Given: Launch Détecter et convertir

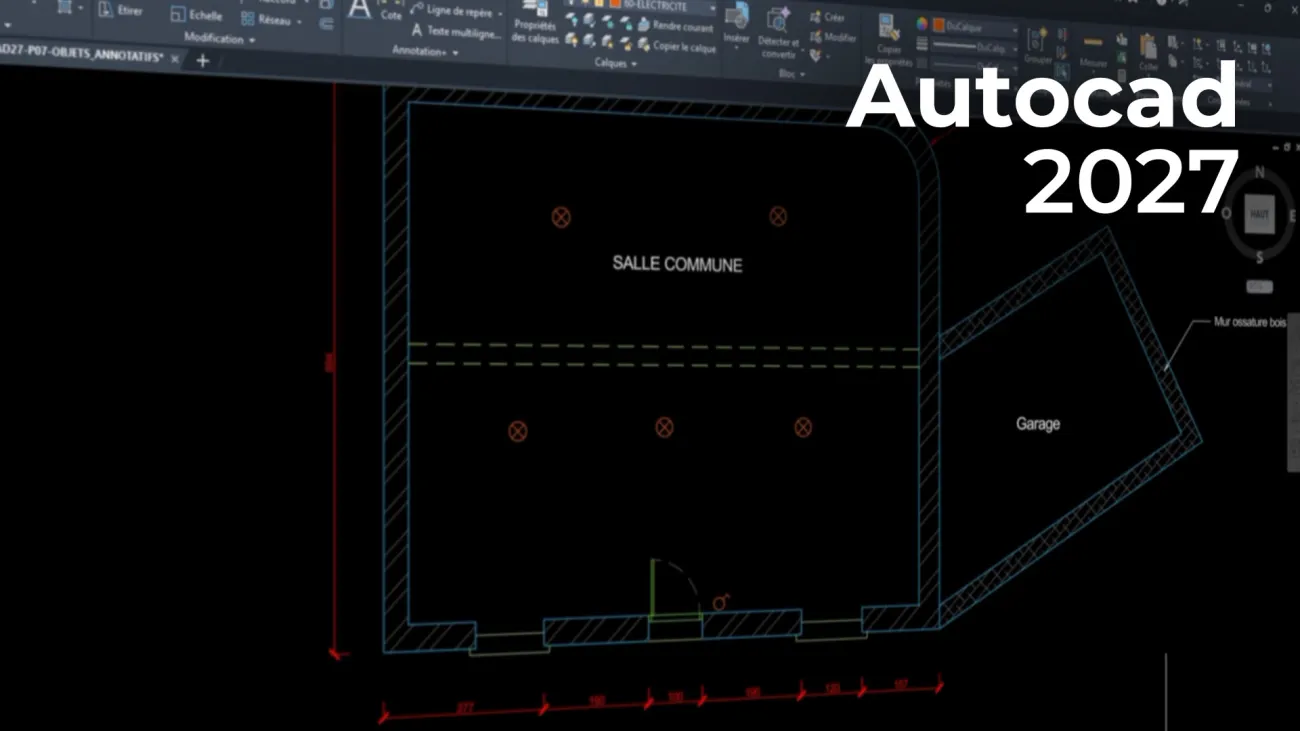Looking at the screenshot, I should (x=779, y=34).
